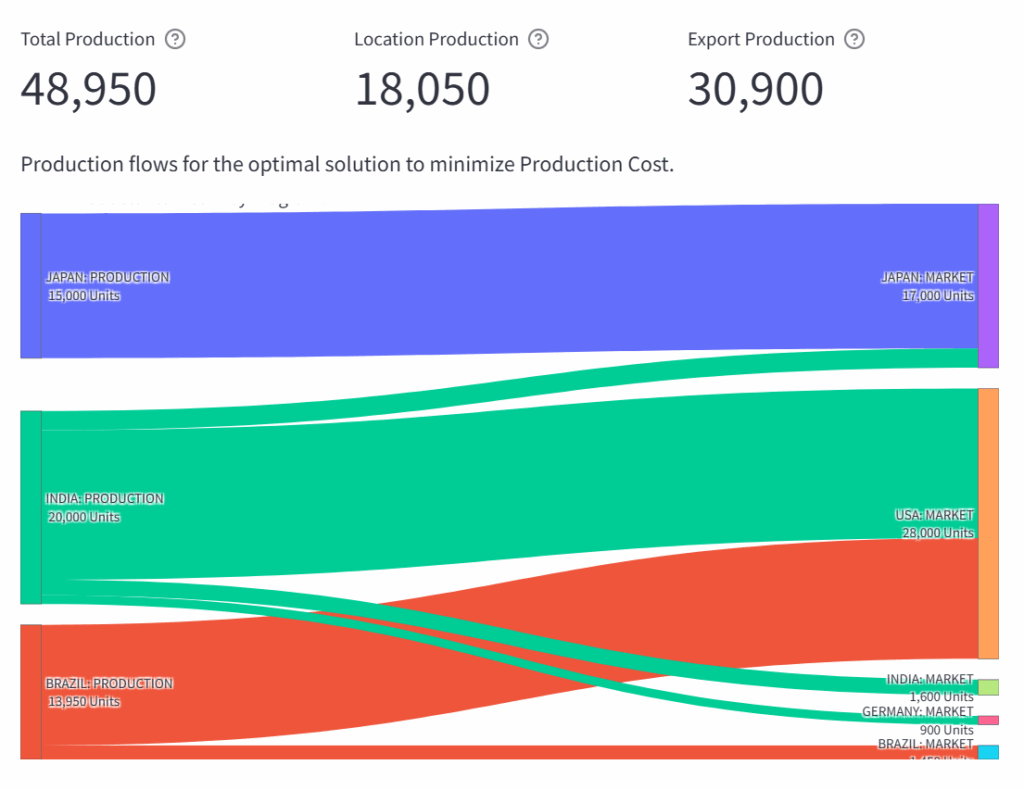The image size is (1024, 790).
Task: Click help icon beside Location Production
Action: [538, 40]
